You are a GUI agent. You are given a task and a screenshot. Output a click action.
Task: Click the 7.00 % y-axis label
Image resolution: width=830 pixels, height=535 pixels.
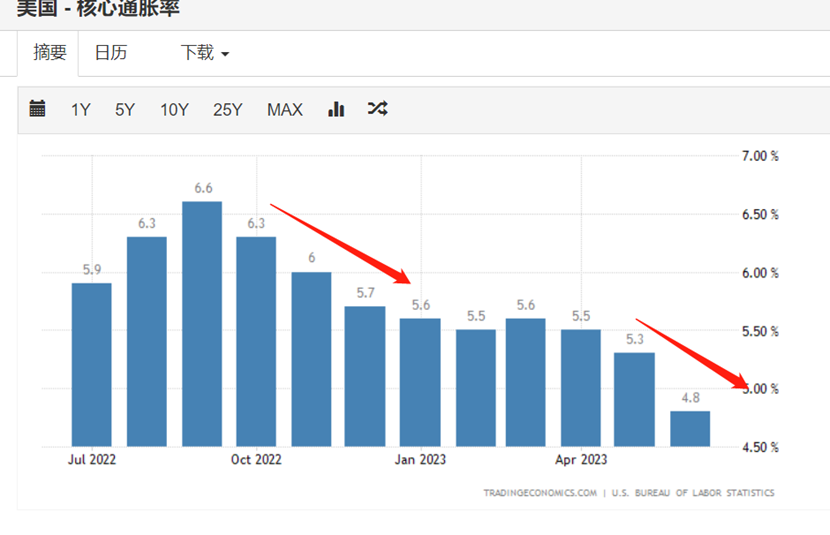coord(759,156)
